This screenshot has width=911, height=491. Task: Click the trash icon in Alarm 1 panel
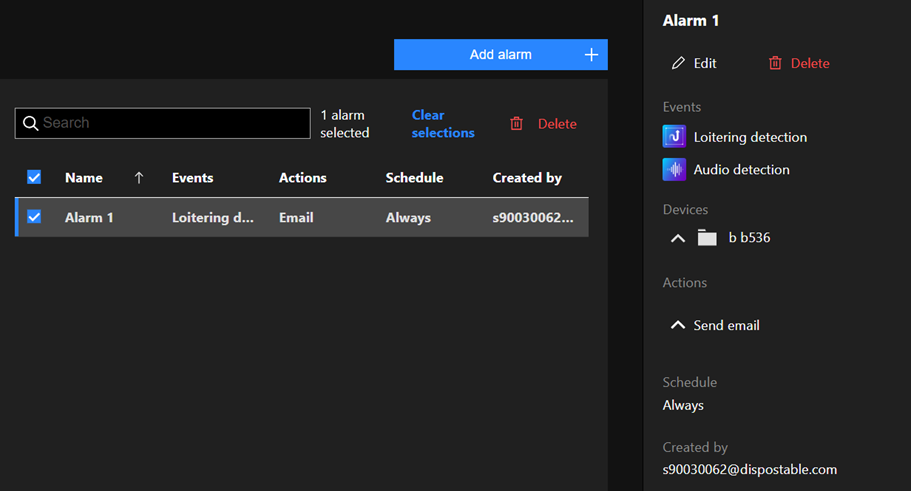click(775, 63)
